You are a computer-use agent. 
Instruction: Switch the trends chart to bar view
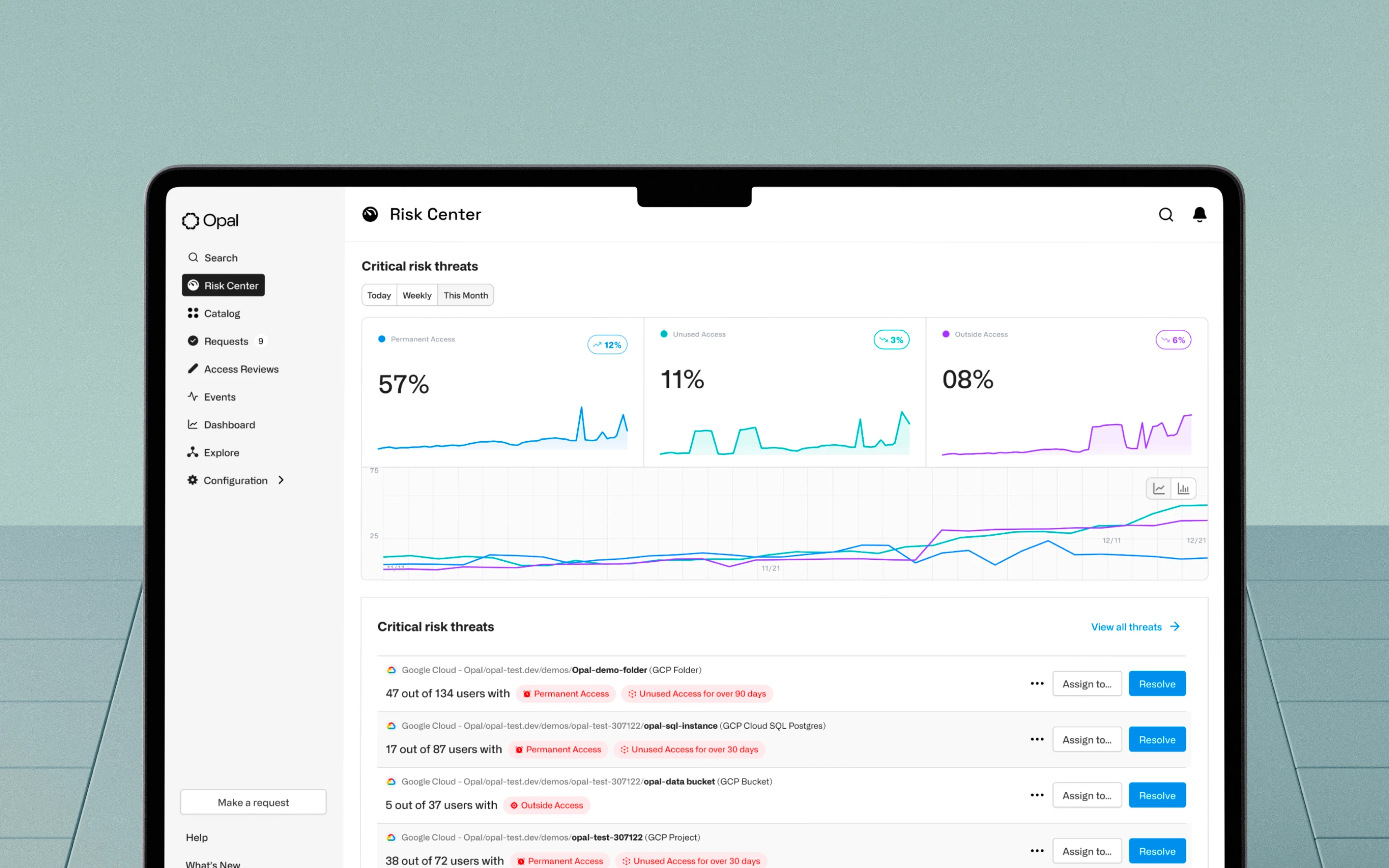tap(1183, 488)
